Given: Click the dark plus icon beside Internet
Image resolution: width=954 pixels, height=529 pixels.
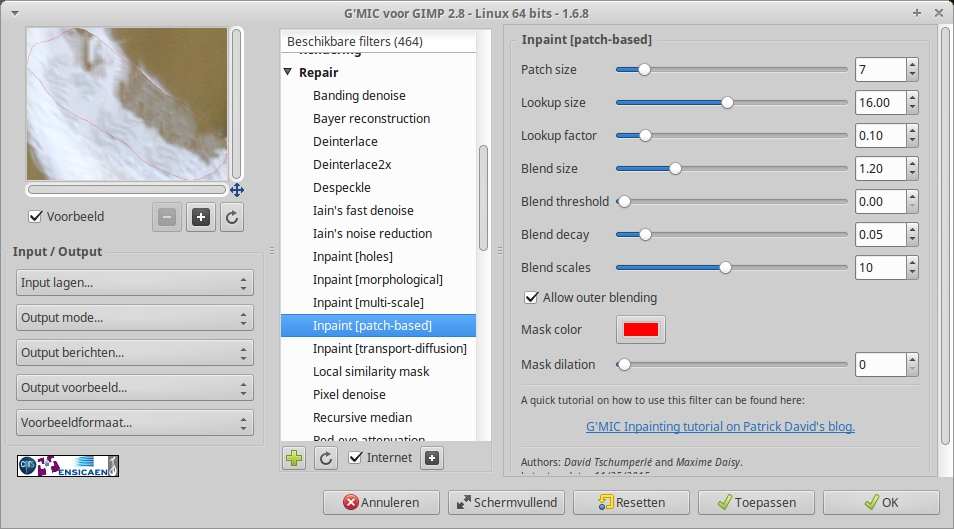Looking at the screenshot, I should 432,458.
